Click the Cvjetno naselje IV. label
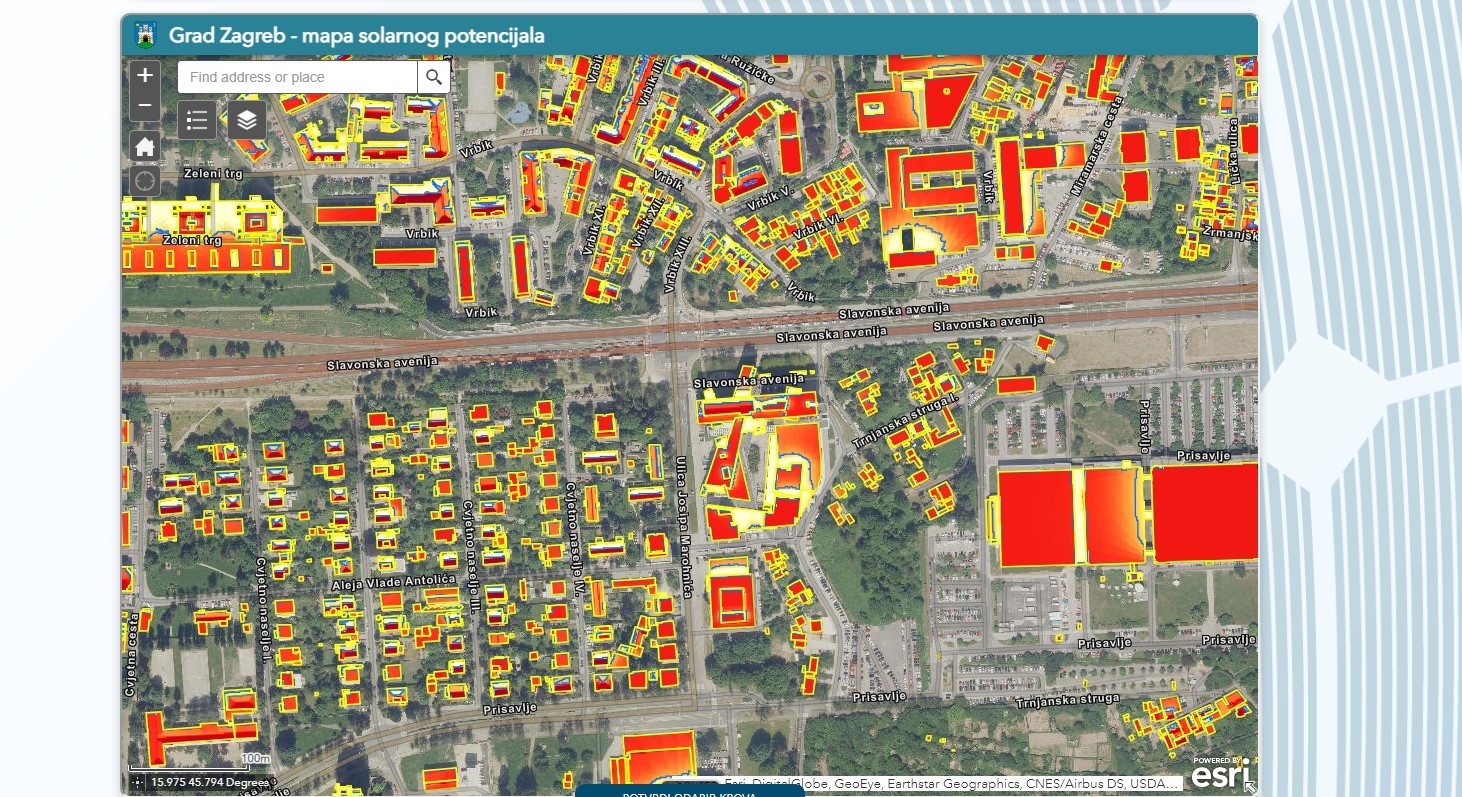Image resolution: width=1462 pixels, height=797 pixels. point(575,541)
